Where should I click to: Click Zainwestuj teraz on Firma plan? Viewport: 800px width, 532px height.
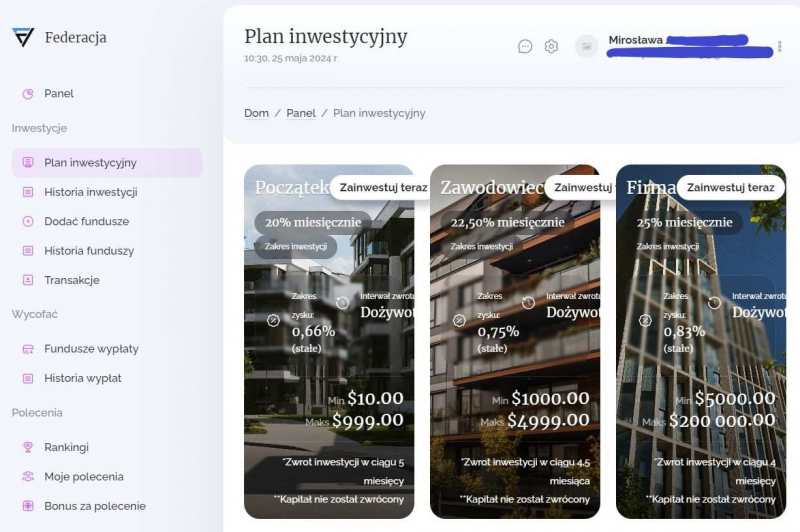pyautogui.click(x=731, y=188)
